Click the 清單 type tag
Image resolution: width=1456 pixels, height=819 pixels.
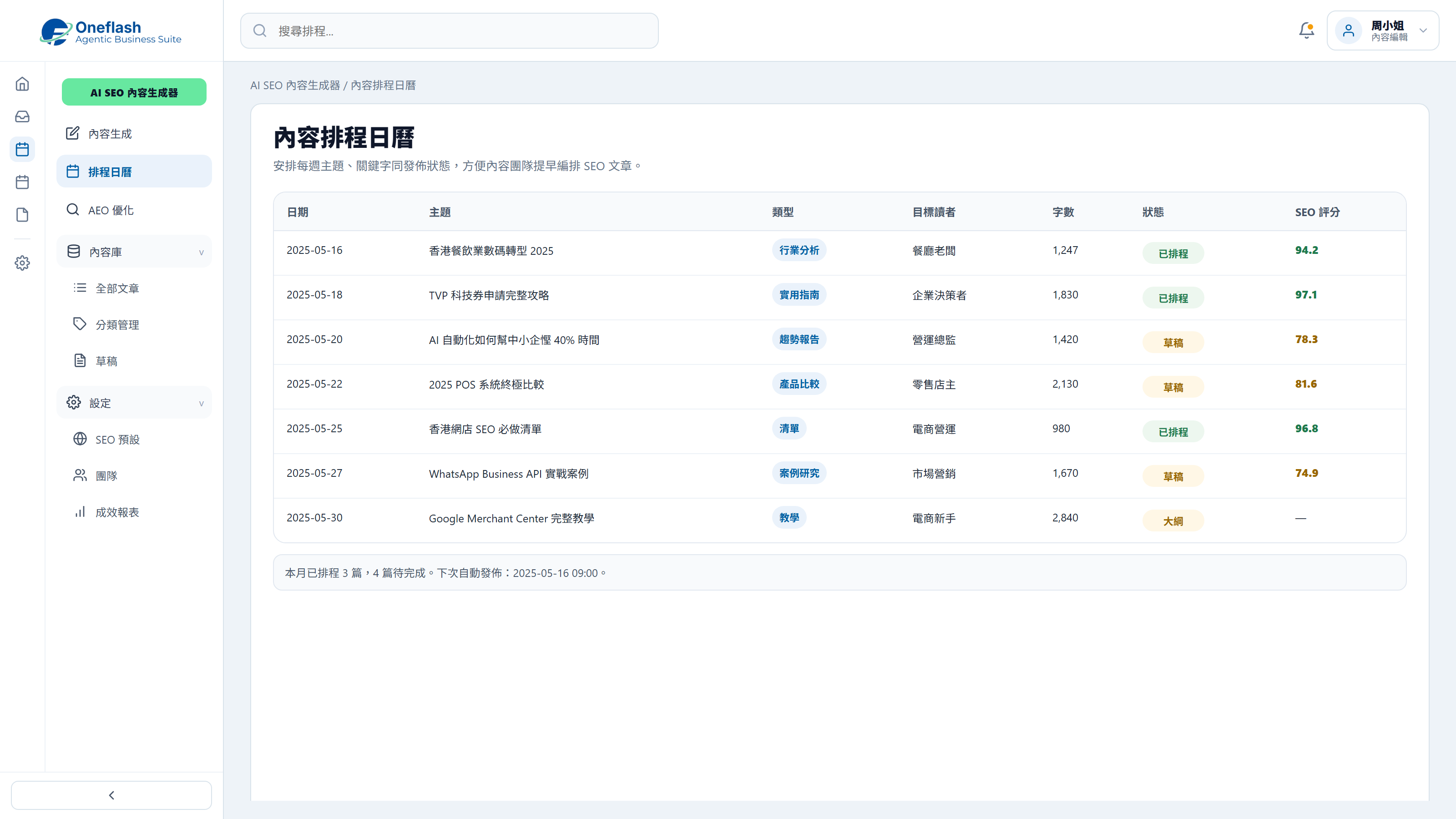pos(789,429)
